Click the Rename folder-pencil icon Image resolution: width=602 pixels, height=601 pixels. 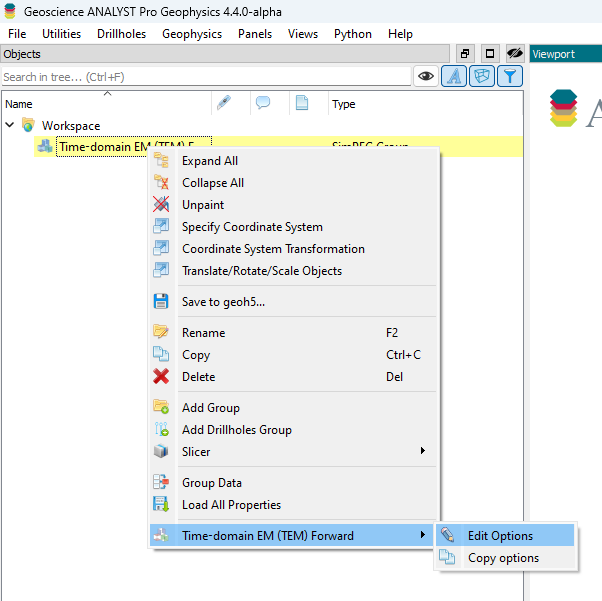tap(161, 332)
